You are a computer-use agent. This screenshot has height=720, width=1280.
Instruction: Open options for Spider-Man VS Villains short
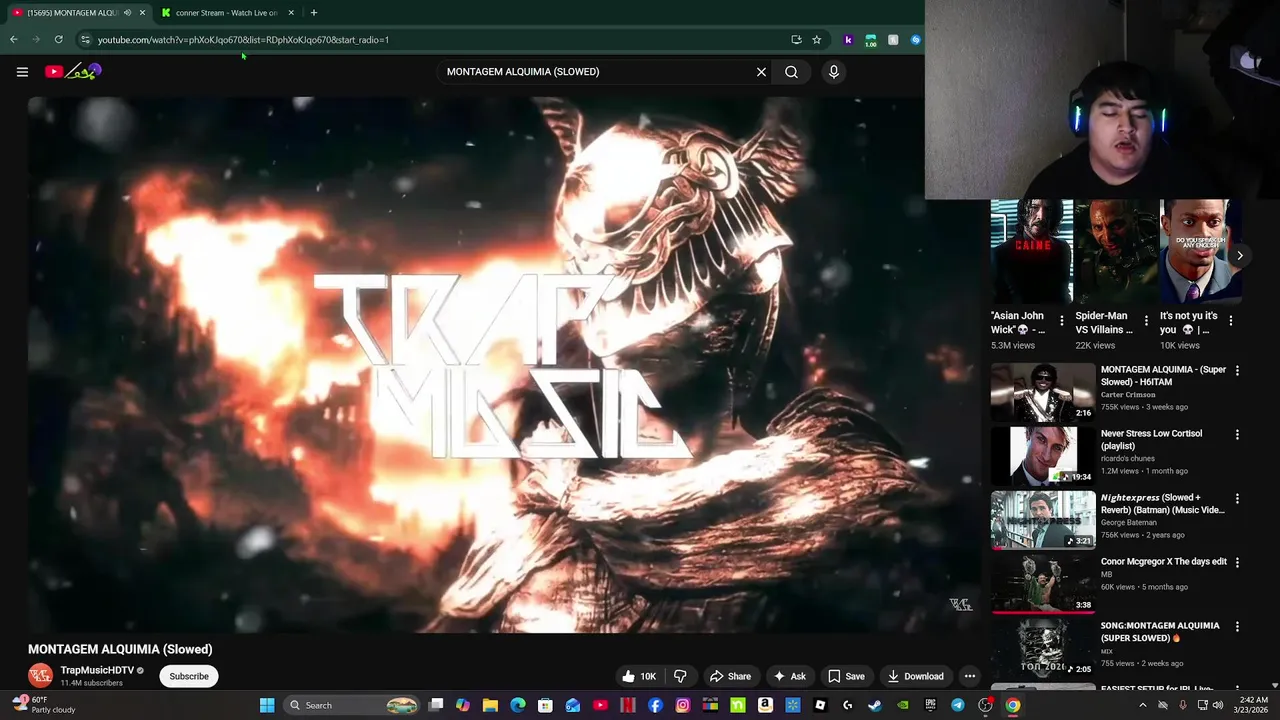[1146, 321]
